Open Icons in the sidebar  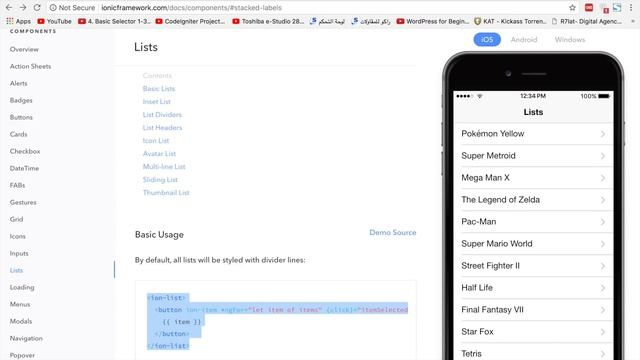18,236
